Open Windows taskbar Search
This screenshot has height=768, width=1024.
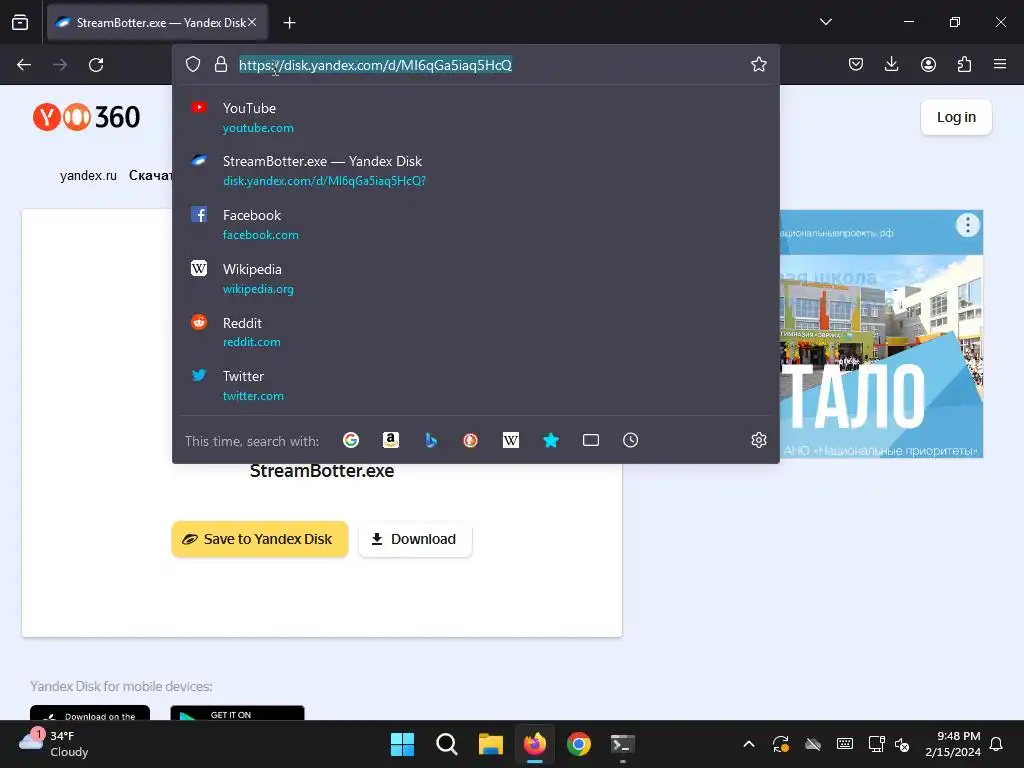pyautogui.click(x=447, y=744)
